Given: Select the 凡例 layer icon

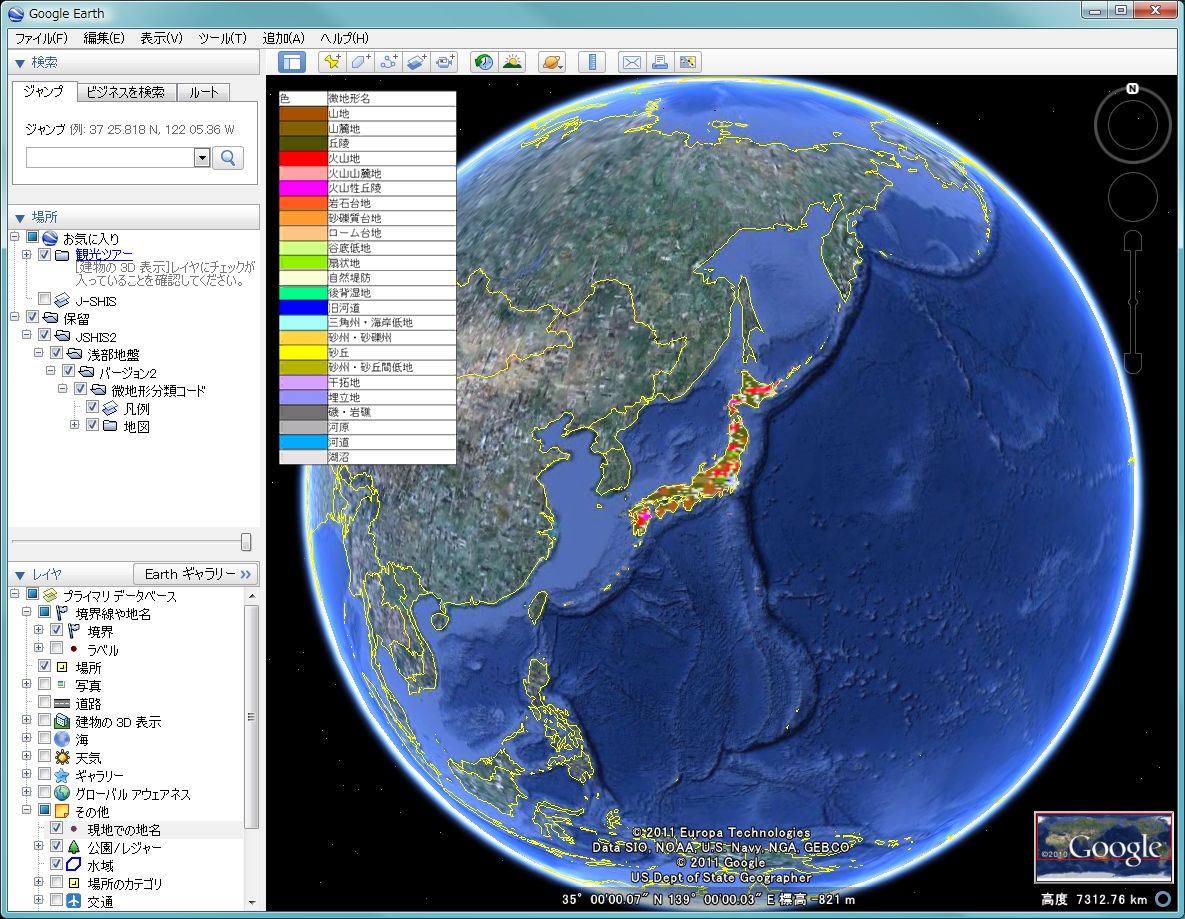Looking at the screenshot, I should pos(110,408).
